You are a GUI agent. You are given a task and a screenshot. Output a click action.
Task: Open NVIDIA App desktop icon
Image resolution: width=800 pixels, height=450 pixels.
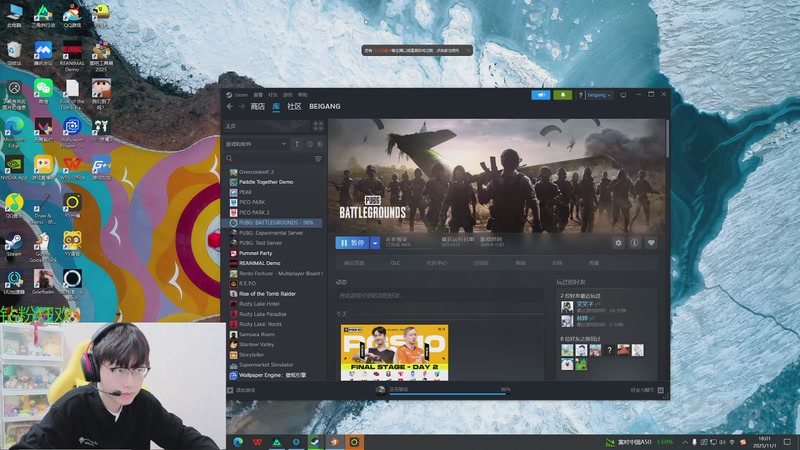[x=14, y=168]
